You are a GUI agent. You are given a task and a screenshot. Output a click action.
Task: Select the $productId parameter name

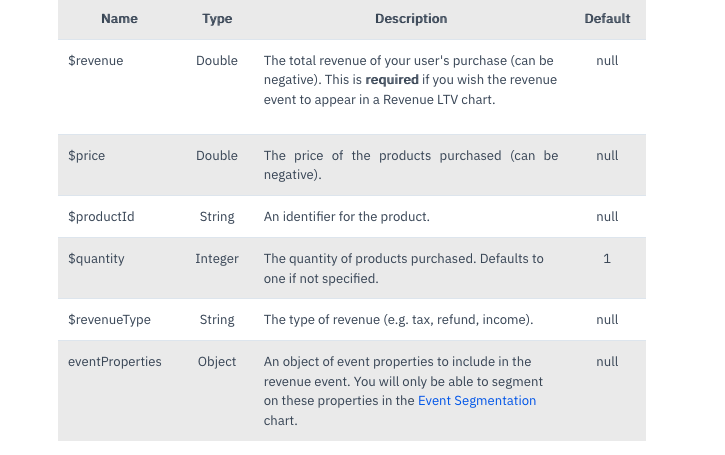coord(101,217)
